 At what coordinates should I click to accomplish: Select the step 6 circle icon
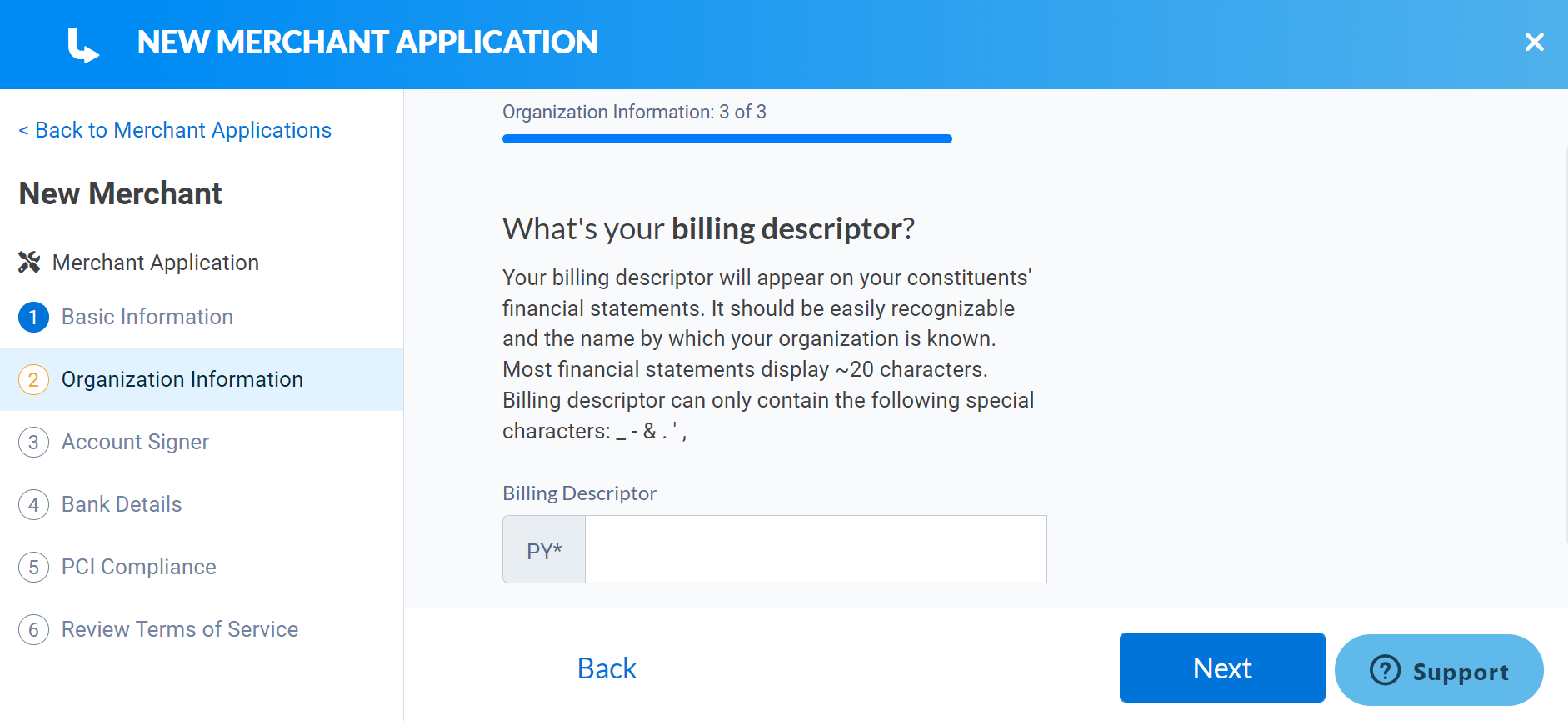pos(33,629)
